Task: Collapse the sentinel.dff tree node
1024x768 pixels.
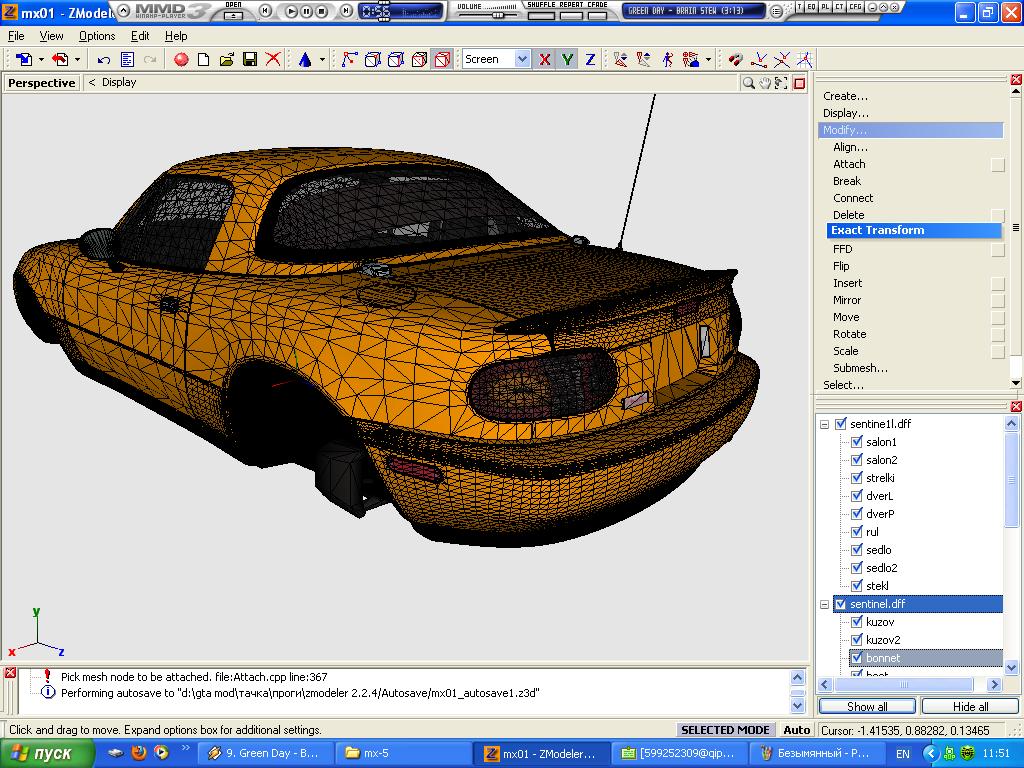Action: 825,604
